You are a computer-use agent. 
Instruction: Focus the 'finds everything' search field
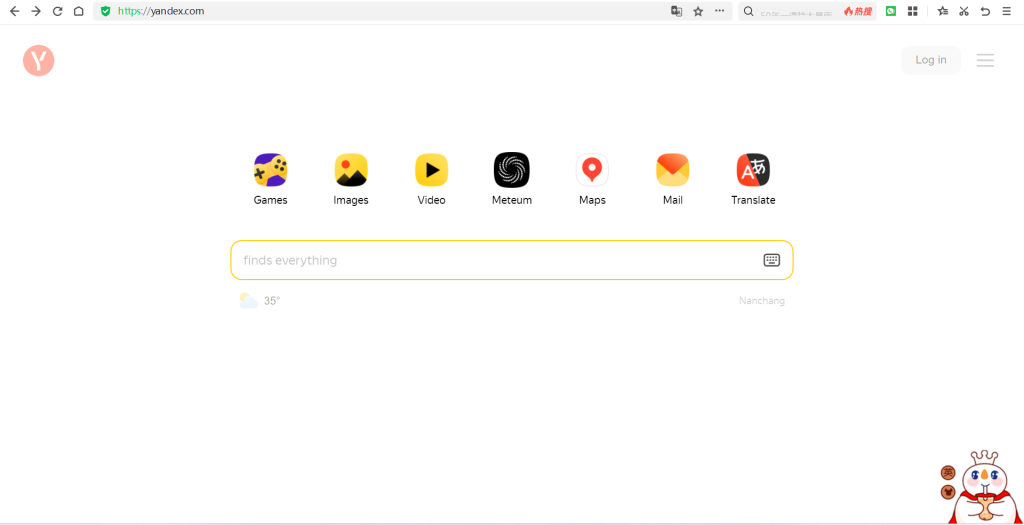click(x=495, y=260)
